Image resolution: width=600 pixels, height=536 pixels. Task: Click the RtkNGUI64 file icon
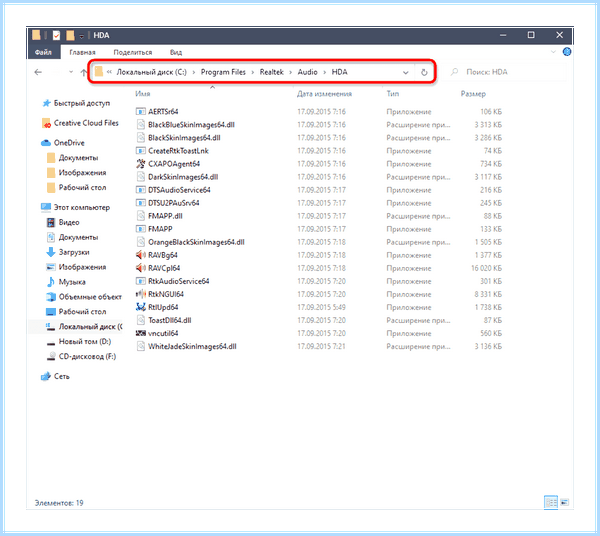(x=141, y=294)
